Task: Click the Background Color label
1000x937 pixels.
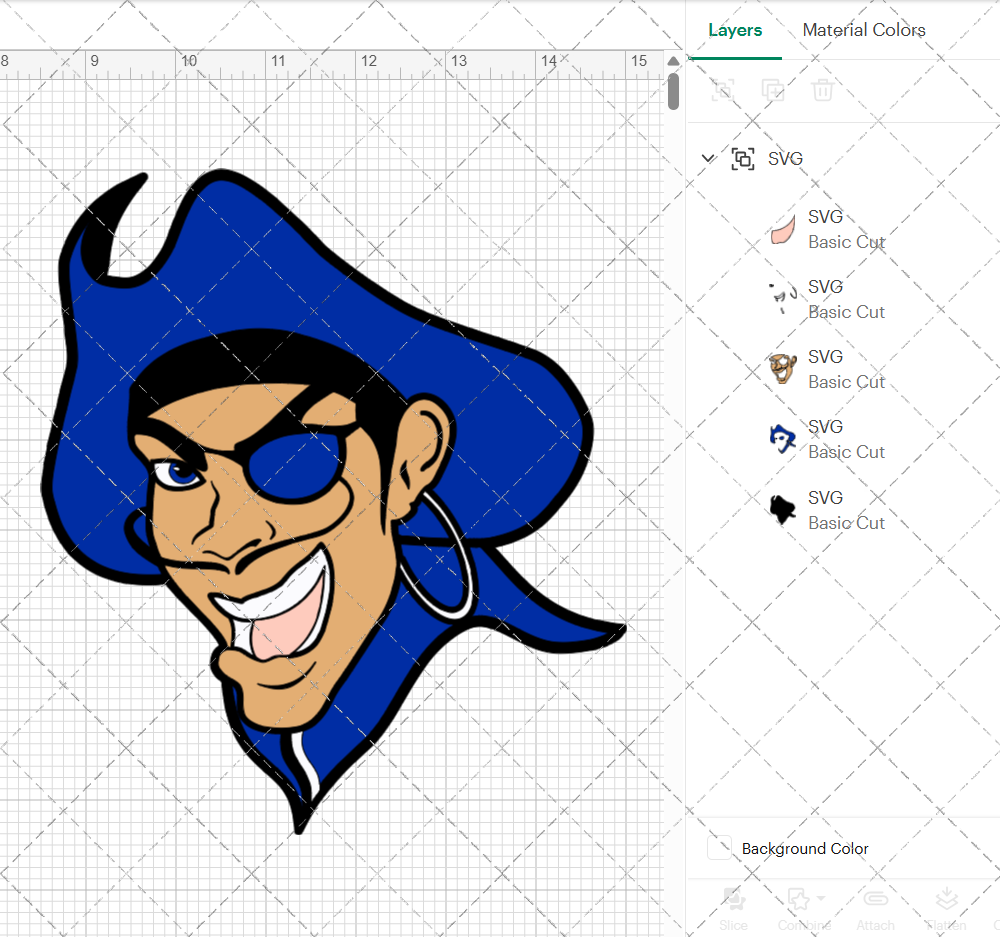Action: click(x=805, y=848)
